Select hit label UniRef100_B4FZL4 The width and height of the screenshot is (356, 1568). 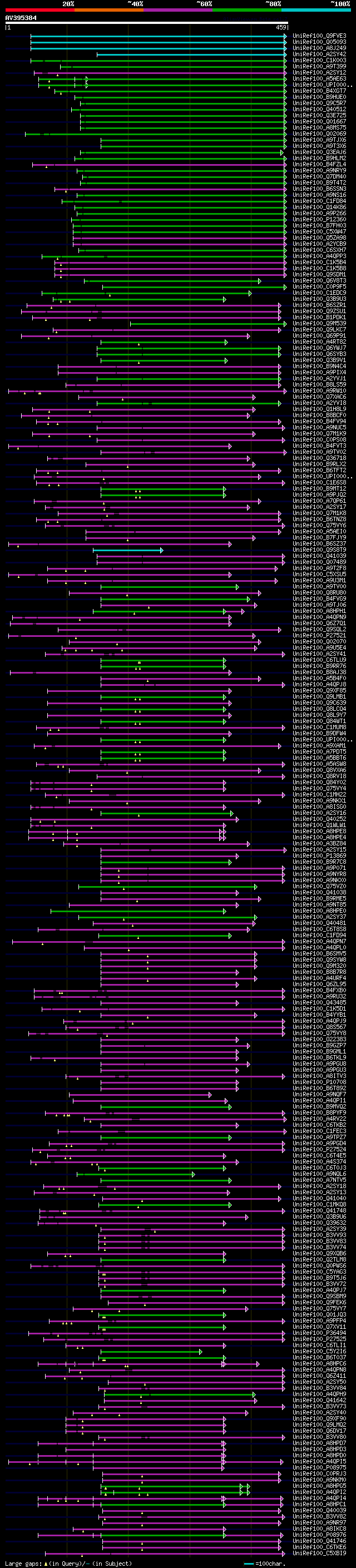click(x=319, y=164)
